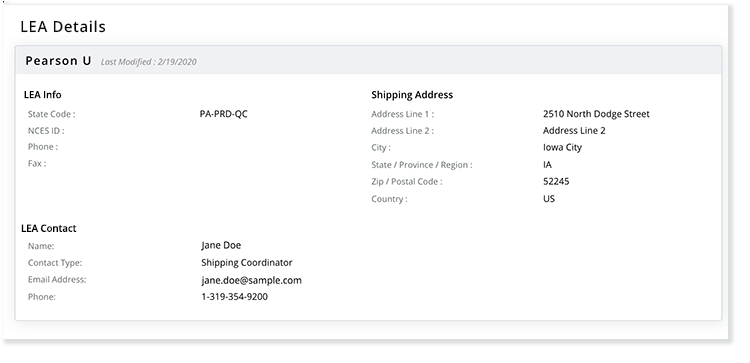Select the Jane Doe contact name

pyautogui.click(x=221, y=245)
